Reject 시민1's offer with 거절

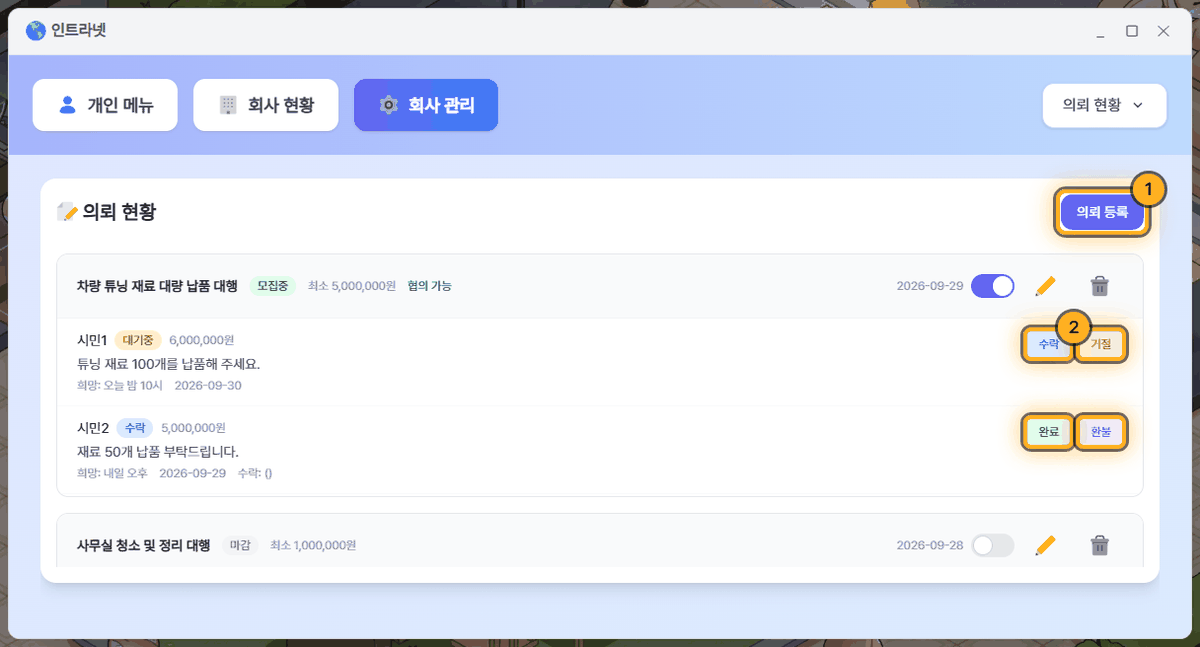[1101, 344]
